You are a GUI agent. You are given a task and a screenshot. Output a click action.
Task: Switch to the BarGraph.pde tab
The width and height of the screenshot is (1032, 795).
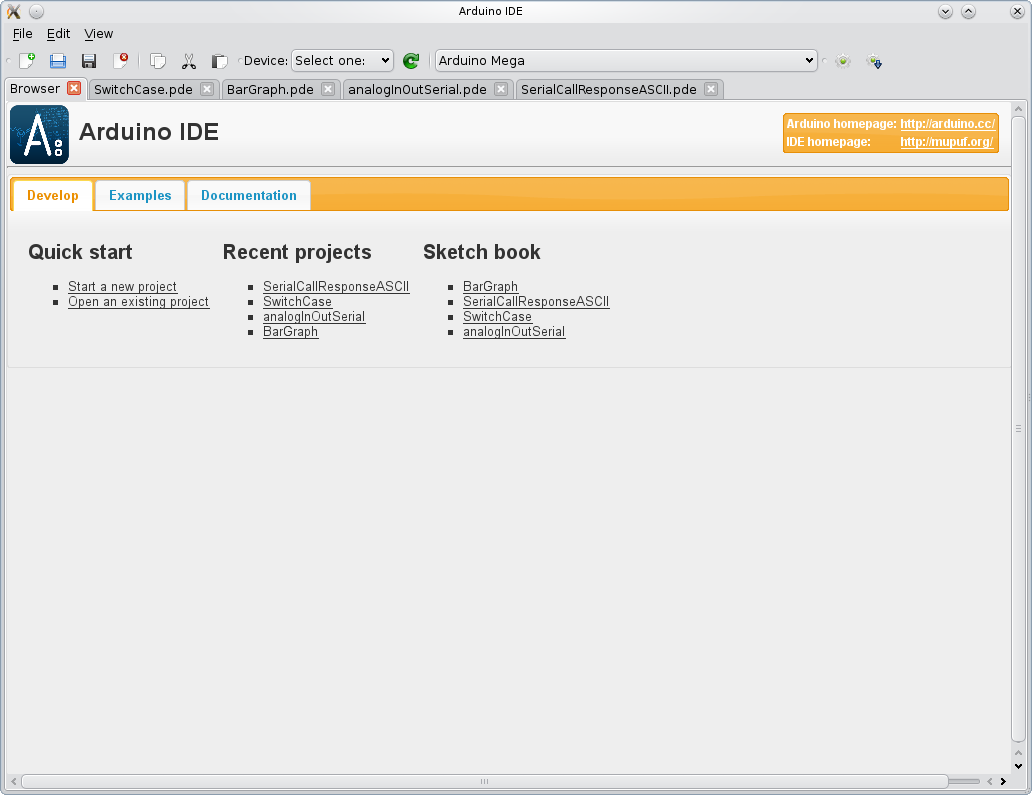pos(270,90)
